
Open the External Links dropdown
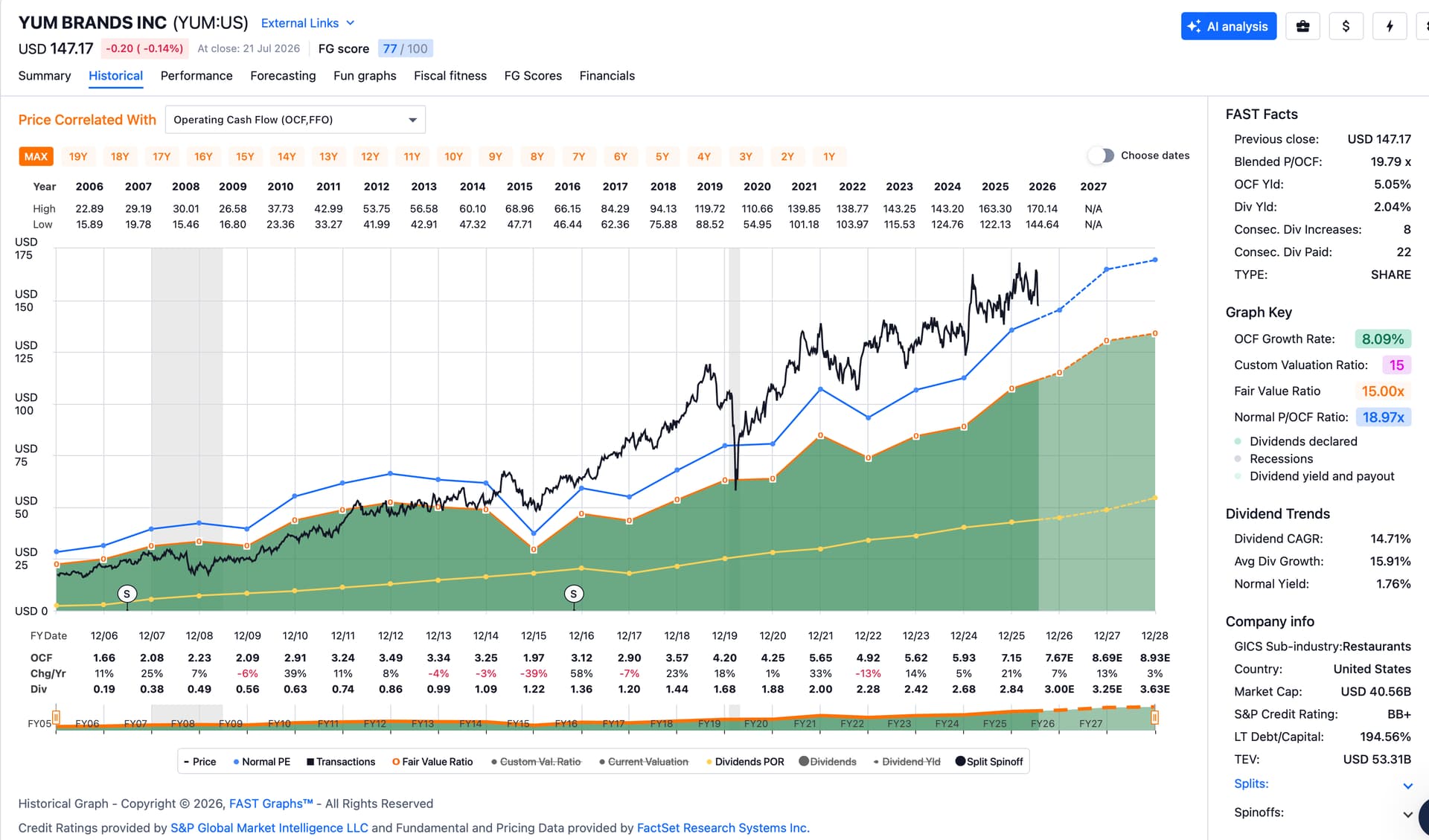[x=308, y=23]
